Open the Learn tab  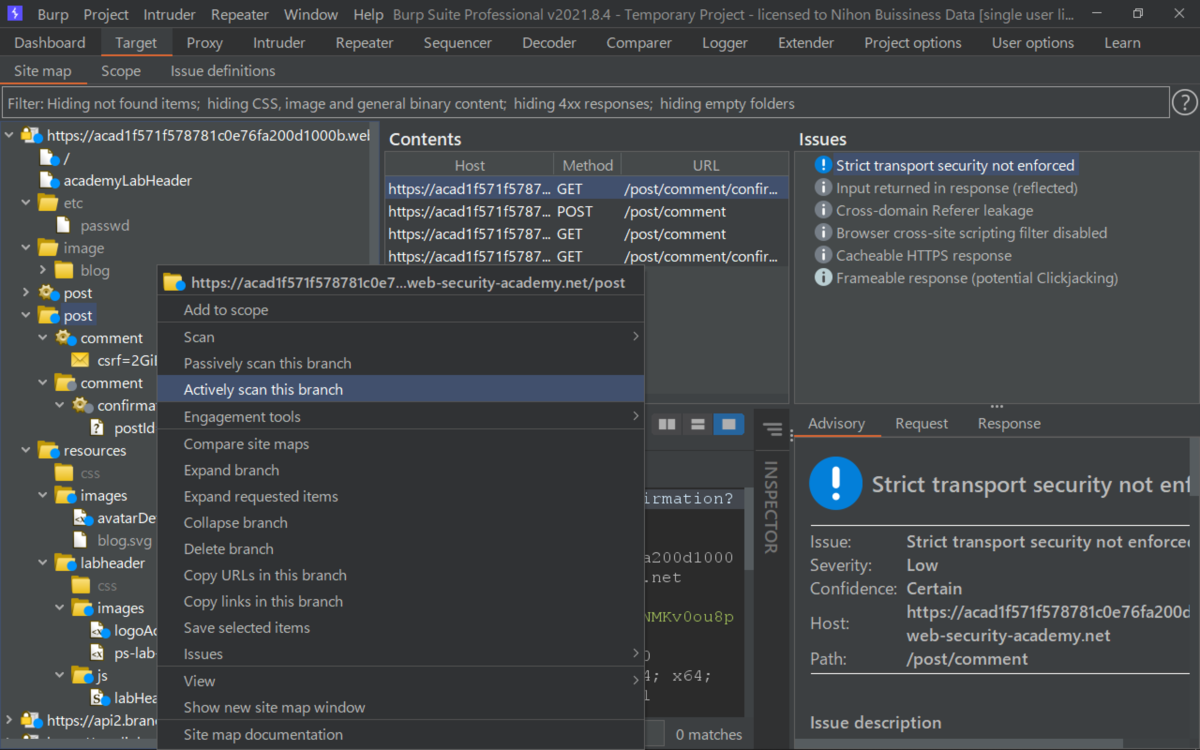click(x=1122, y=43)
